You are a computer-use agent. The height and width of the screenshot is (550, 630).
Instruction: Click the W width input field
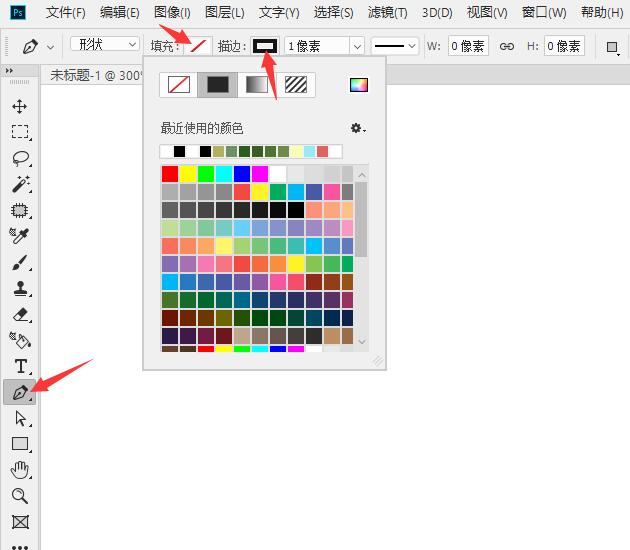468,46
